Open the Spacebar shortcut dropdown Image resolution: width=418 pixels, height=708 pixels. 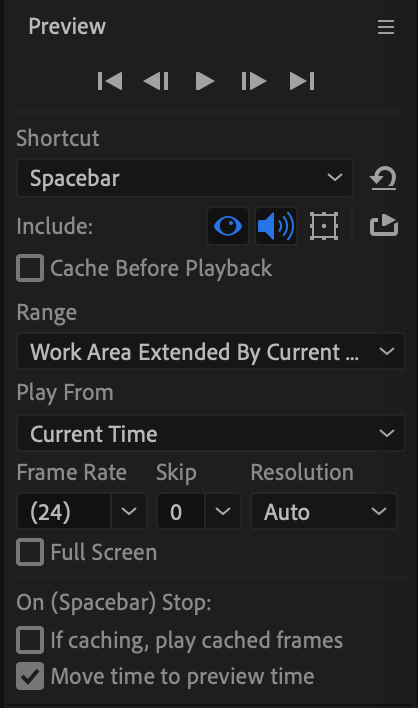185,178
